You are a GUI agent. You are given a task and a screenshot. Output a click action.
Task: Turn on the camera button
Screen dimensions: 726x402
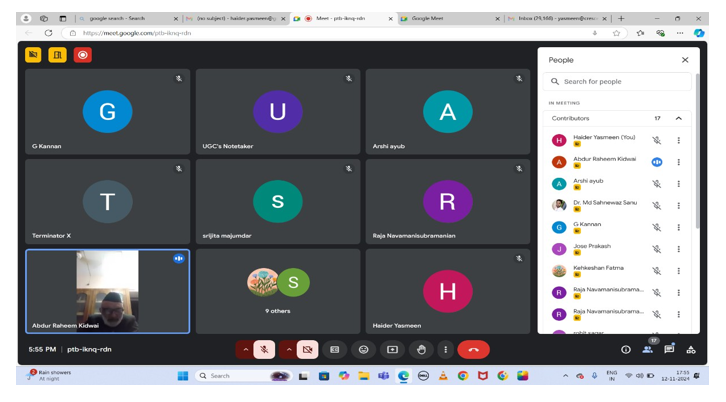coord(307,349)
